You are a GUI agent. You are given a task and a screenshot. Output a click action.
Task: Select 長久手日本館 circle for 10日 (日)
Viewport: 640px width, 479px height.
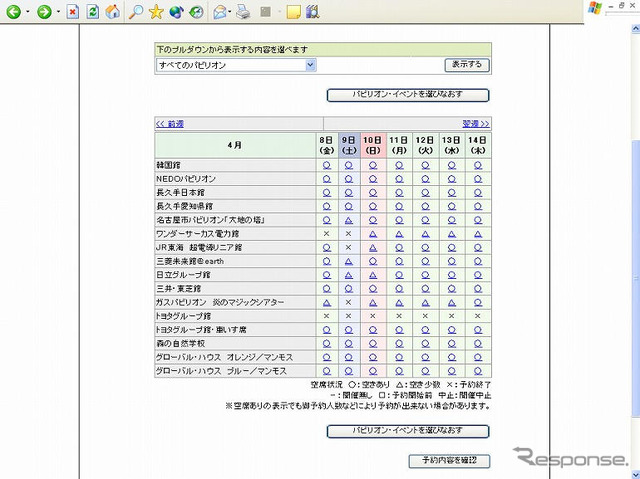pos(373,193)
